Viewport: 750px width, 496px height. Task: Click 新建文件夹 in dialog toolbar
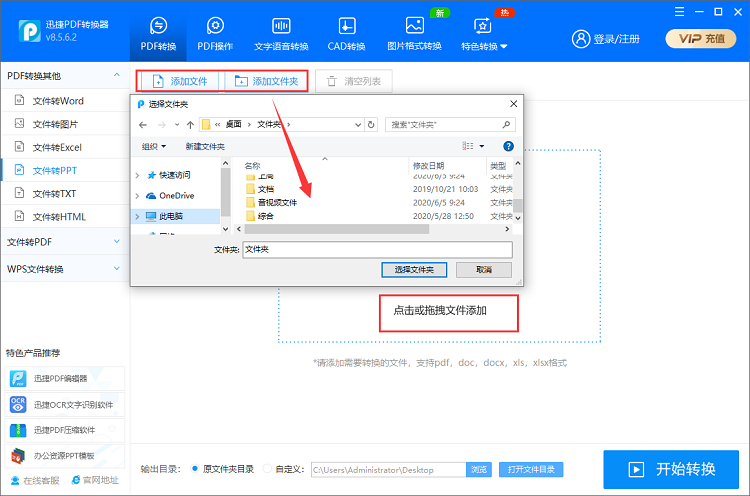205,146
